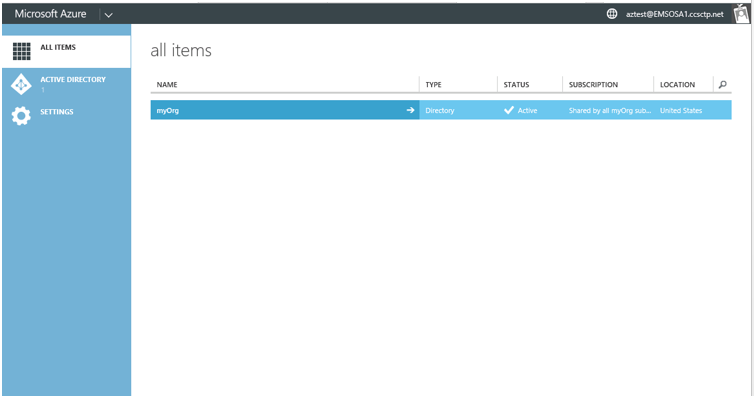This screenshot has height=396, width=754.
Task: Open account aztest@EMSOSA1.ccsctp.net menu
Action: (675, 14)
